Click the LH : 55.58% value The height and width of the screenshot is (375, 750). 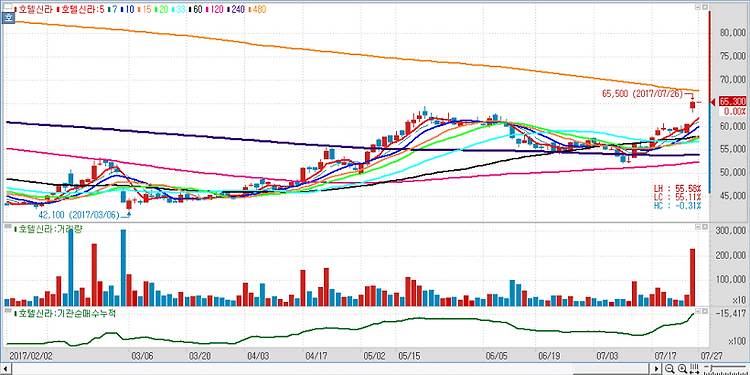point(677,188)
